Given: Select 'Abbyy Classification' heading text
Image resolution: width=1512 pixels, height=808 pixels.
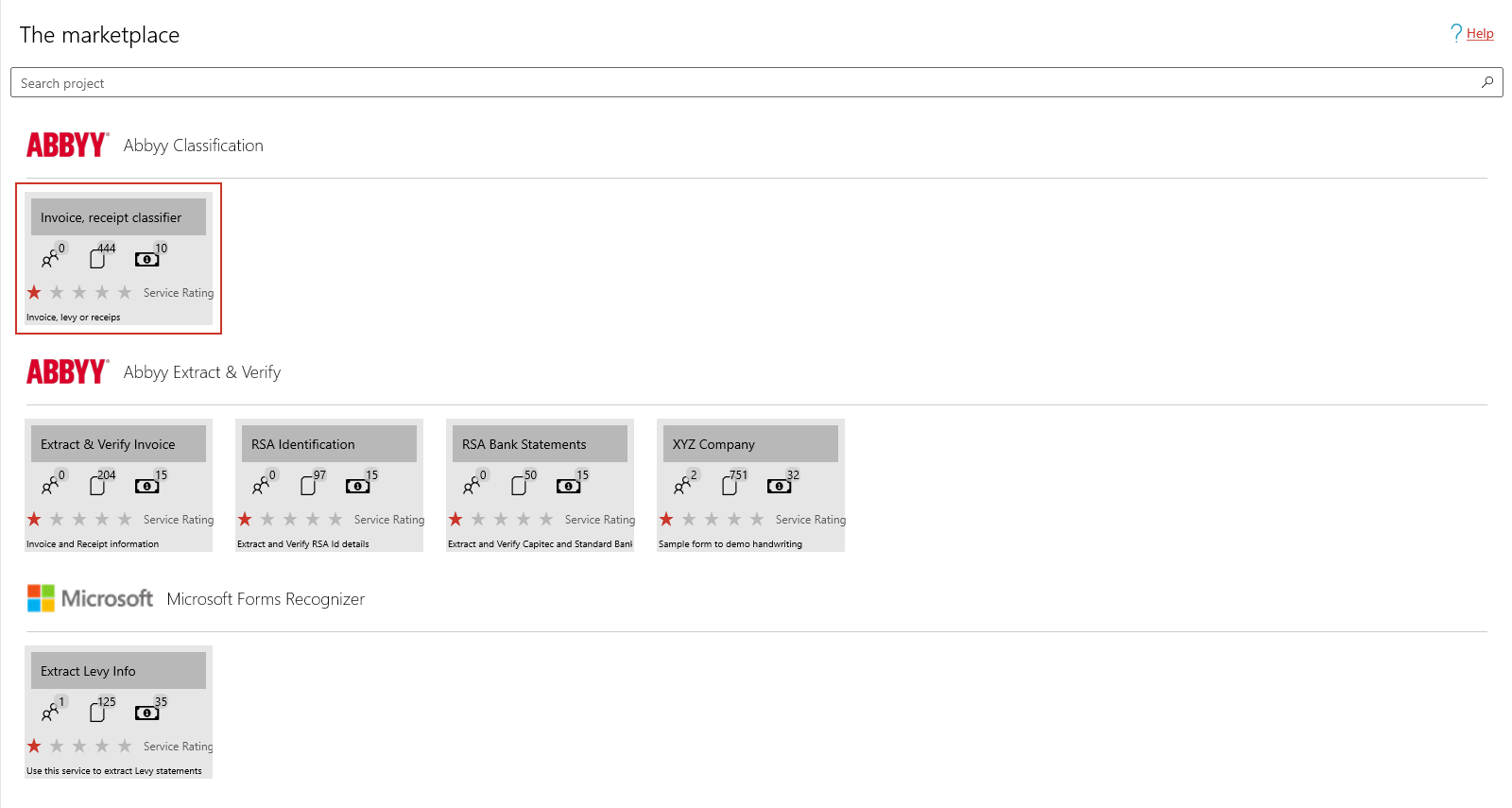Looking at the screenshot, I should 194,146.
